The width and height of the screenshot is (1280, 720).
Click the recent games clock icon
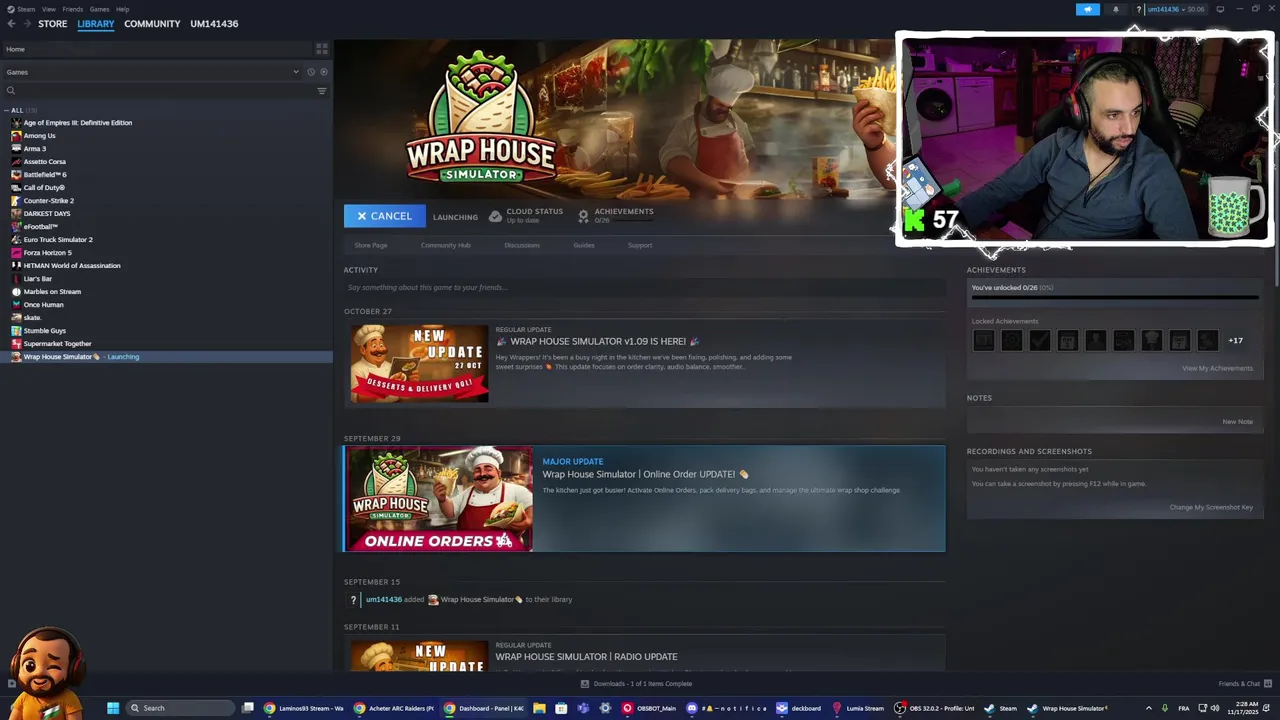point(311,72)
